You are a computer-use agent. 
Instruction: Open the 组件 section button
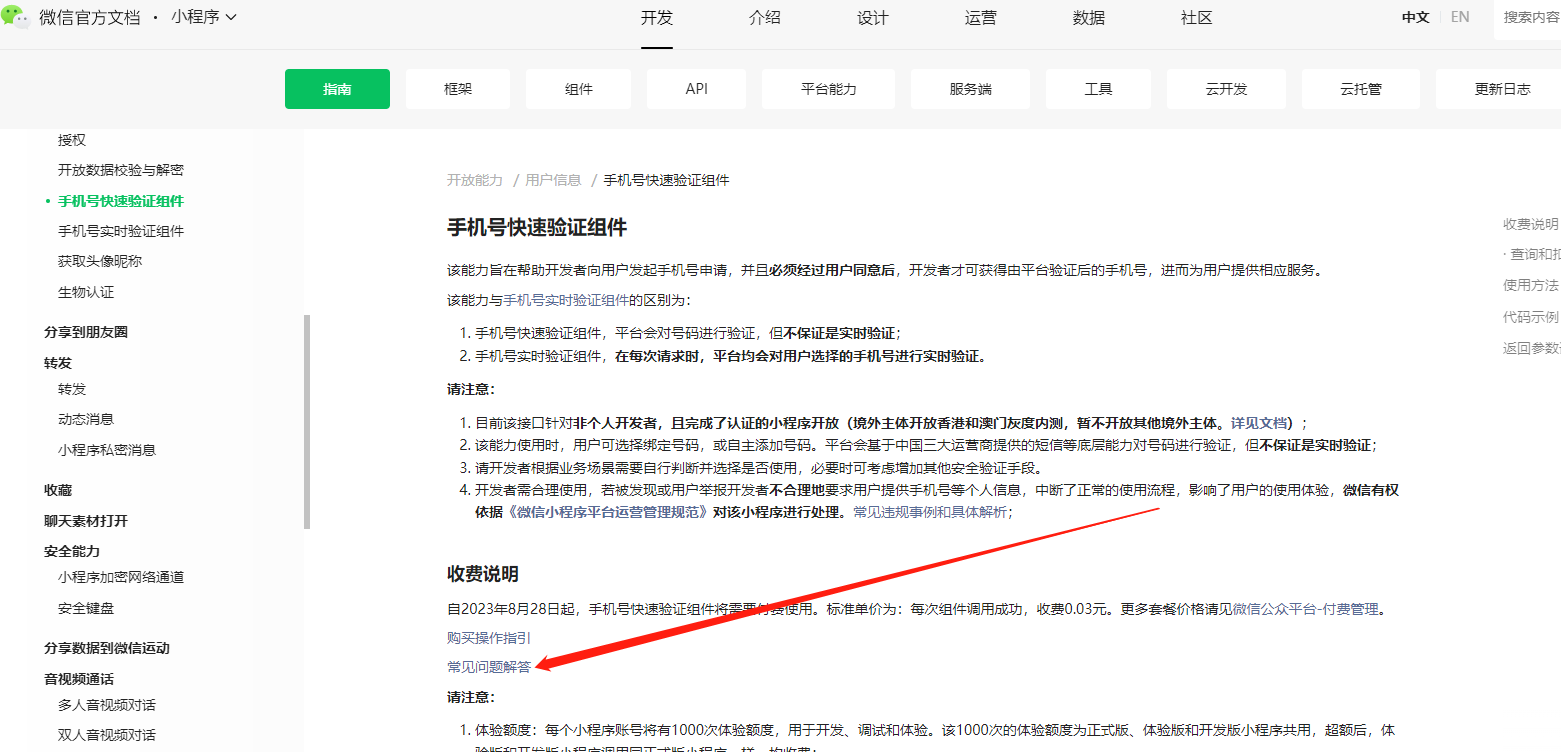tap(579, 89)
